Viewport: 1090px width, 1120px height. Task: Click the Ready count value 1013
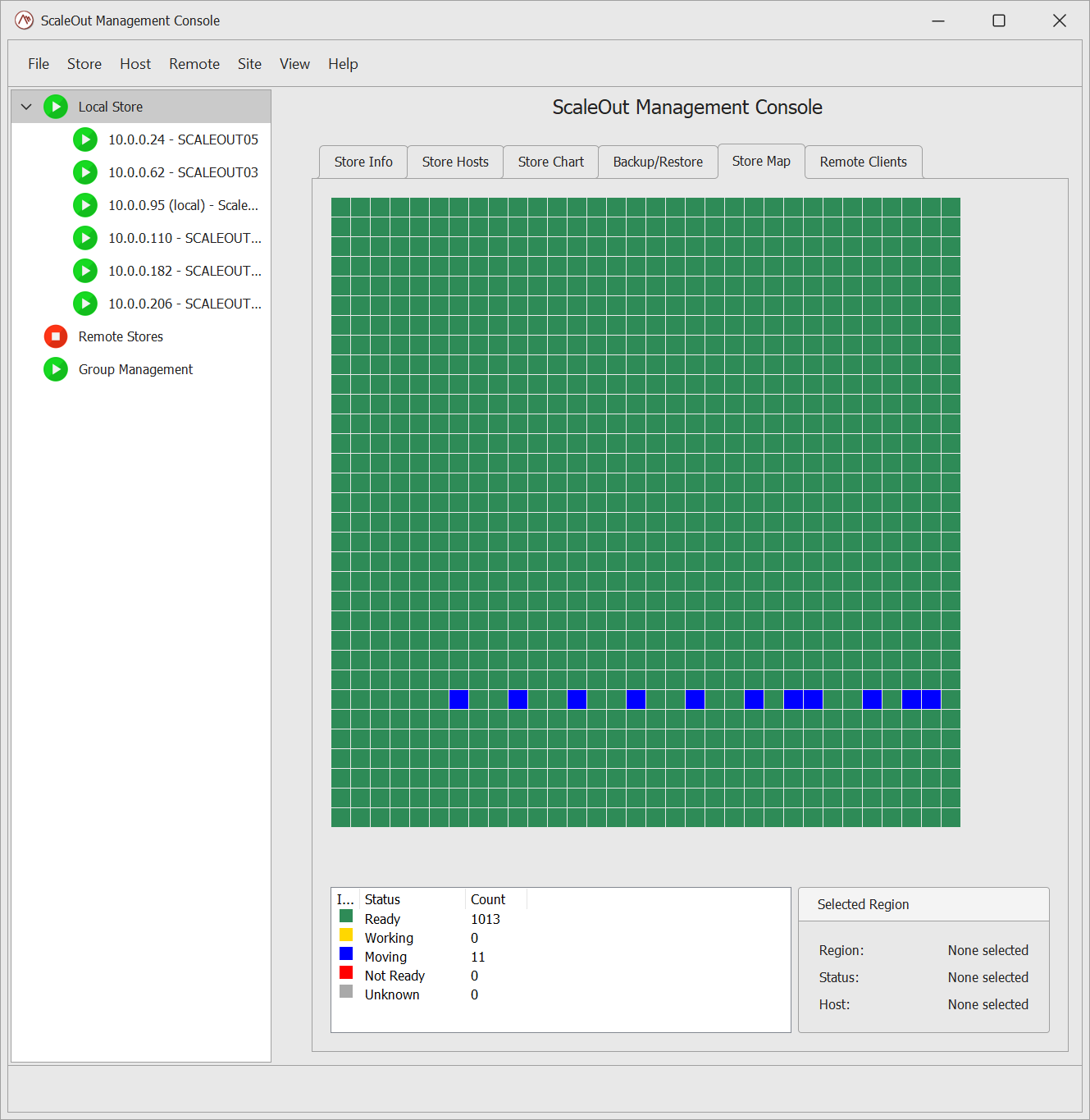click(486, 919)
